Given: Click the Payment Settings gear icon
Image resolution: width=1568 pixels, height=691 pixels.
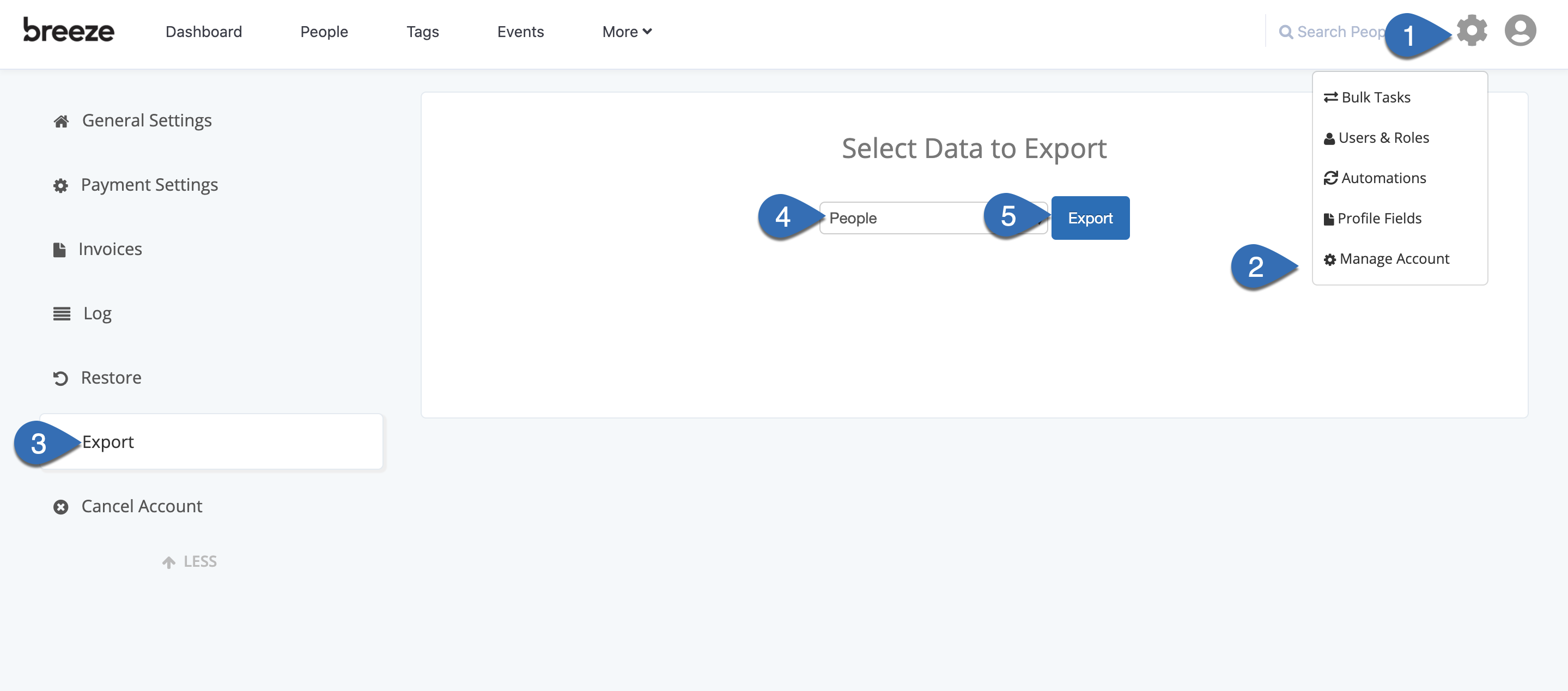Looking at the screenshot, I should click(61, 184).
